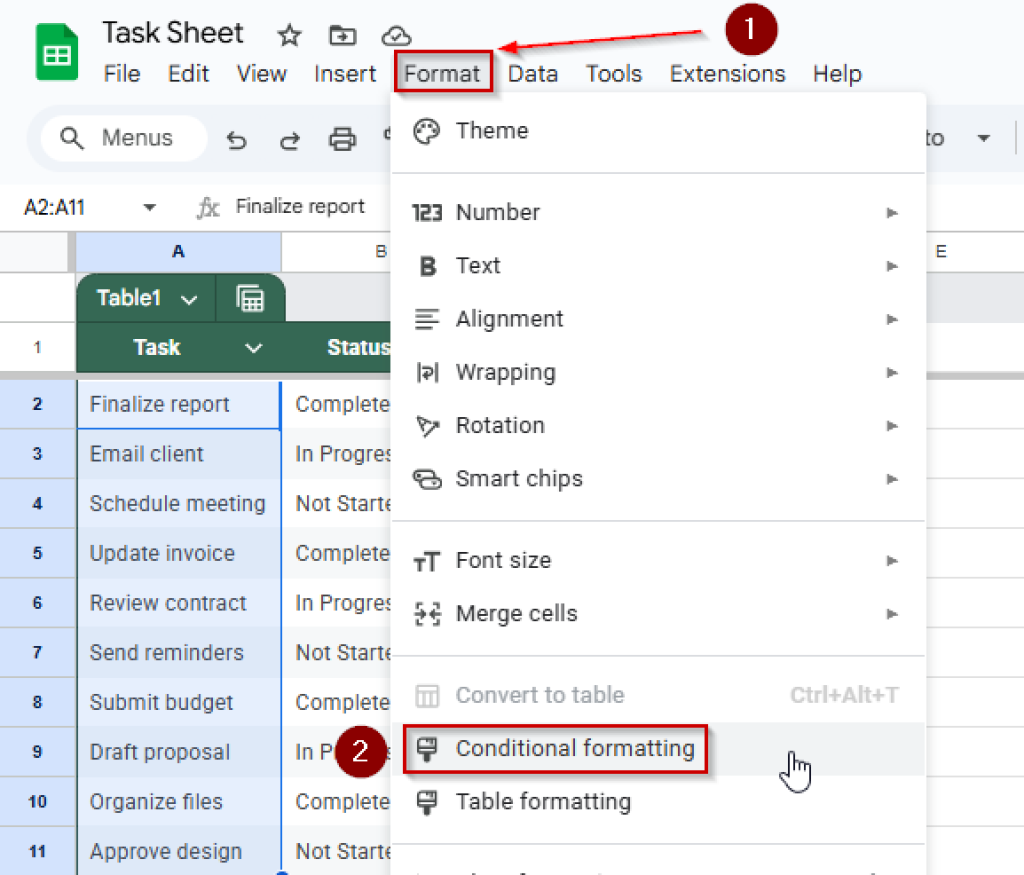Click the Smart chips icon
This screenshot has height=875, width=1024.
tap(427, 479)
